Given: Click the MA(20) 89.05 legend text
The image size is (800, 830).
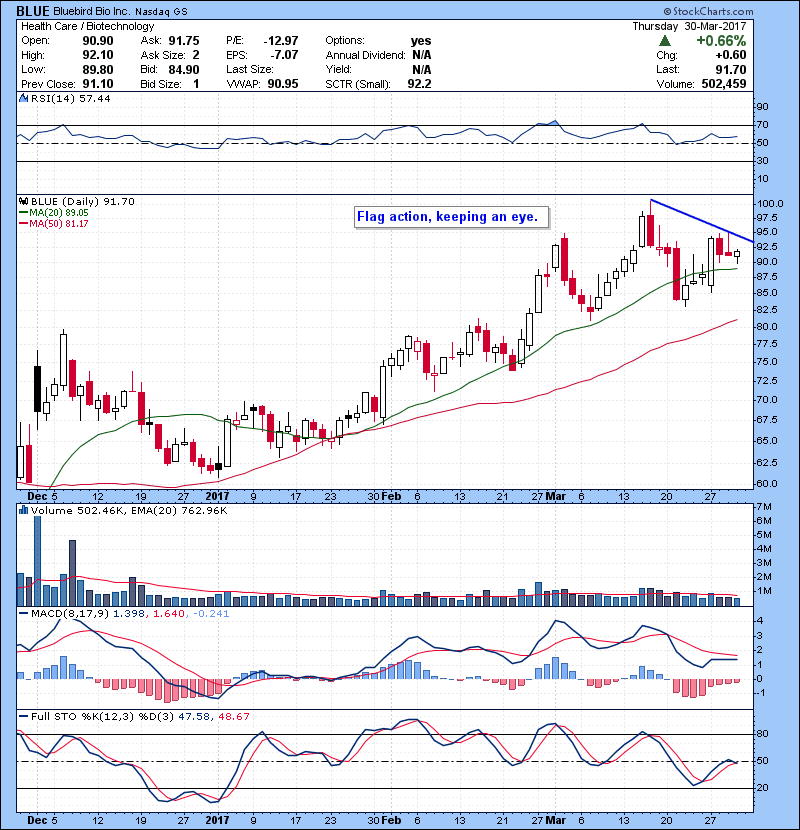Looking at the screenshot, I should [59, 213].
